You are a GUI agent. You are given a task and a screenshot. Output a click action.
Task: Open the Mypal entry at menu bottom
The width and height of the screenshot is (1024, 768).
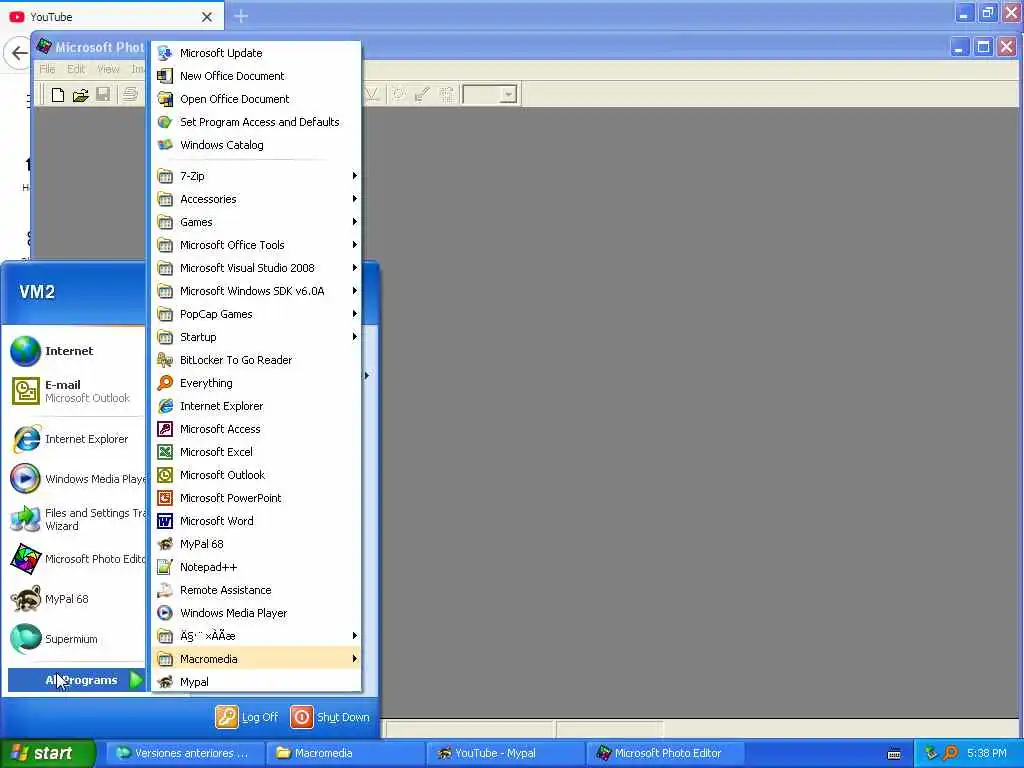pos(256,682)
